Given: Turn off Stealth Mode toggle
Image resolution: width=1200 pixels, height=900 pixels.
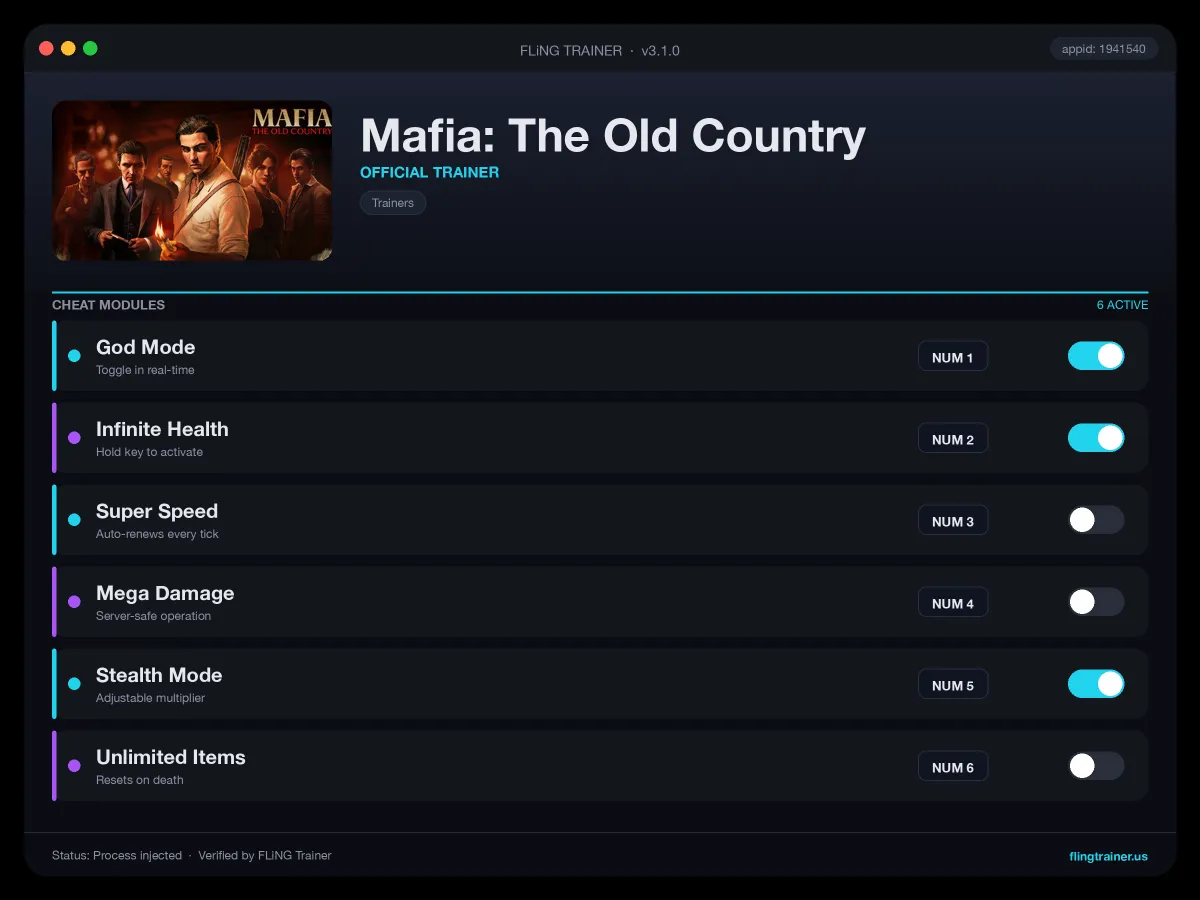Looking at the screenshot, I should 1096,684.
